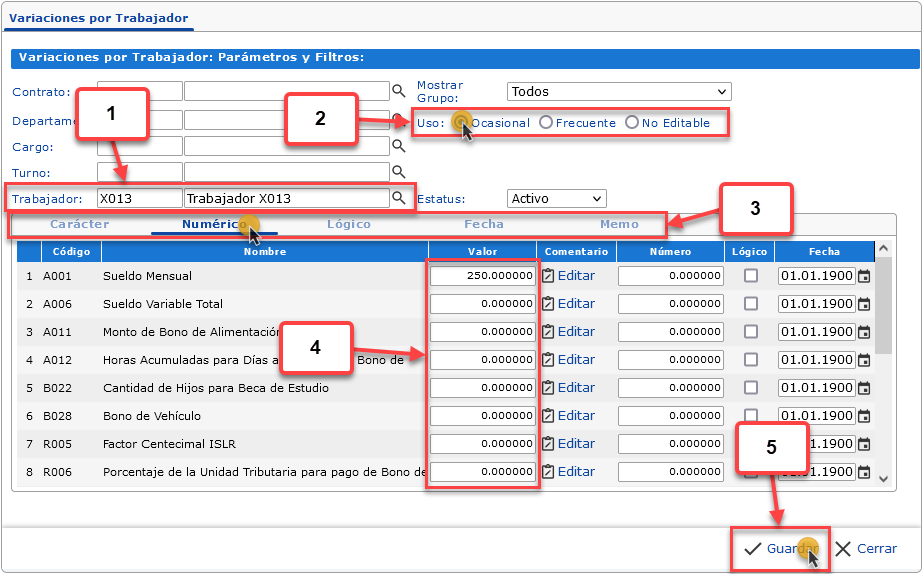Click Editar link for Sueldo Mensual

[576, 276]
